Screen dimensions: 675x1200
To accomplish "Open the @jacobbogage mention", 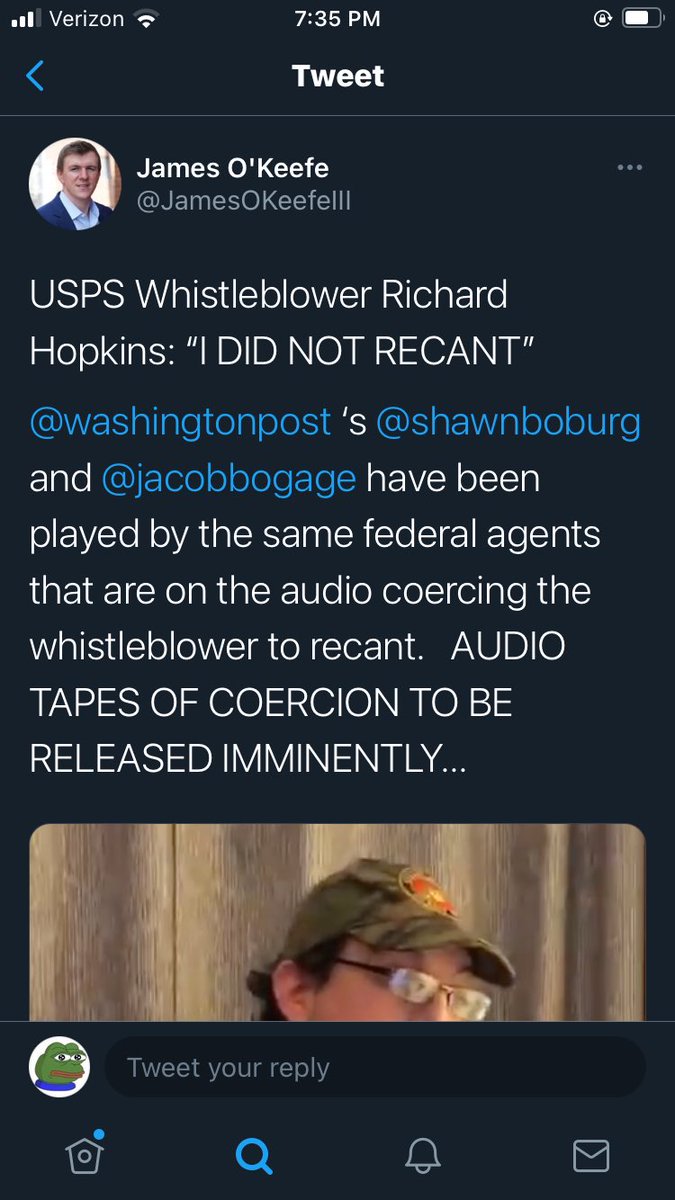I will tap(229, 478).
